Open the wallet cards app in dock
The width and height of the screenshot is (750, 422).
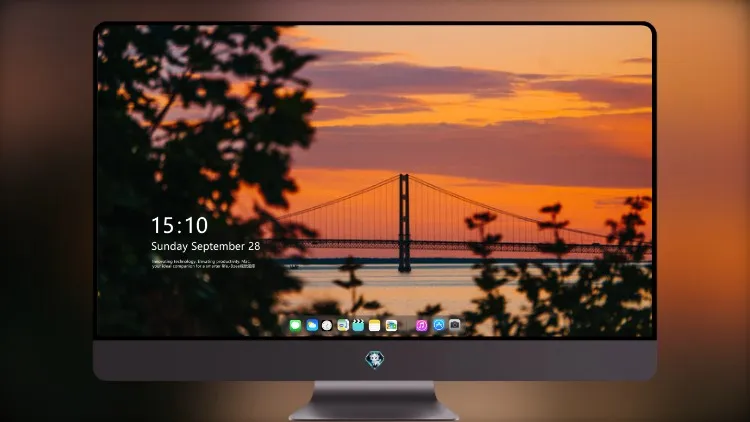pos(391,326)
